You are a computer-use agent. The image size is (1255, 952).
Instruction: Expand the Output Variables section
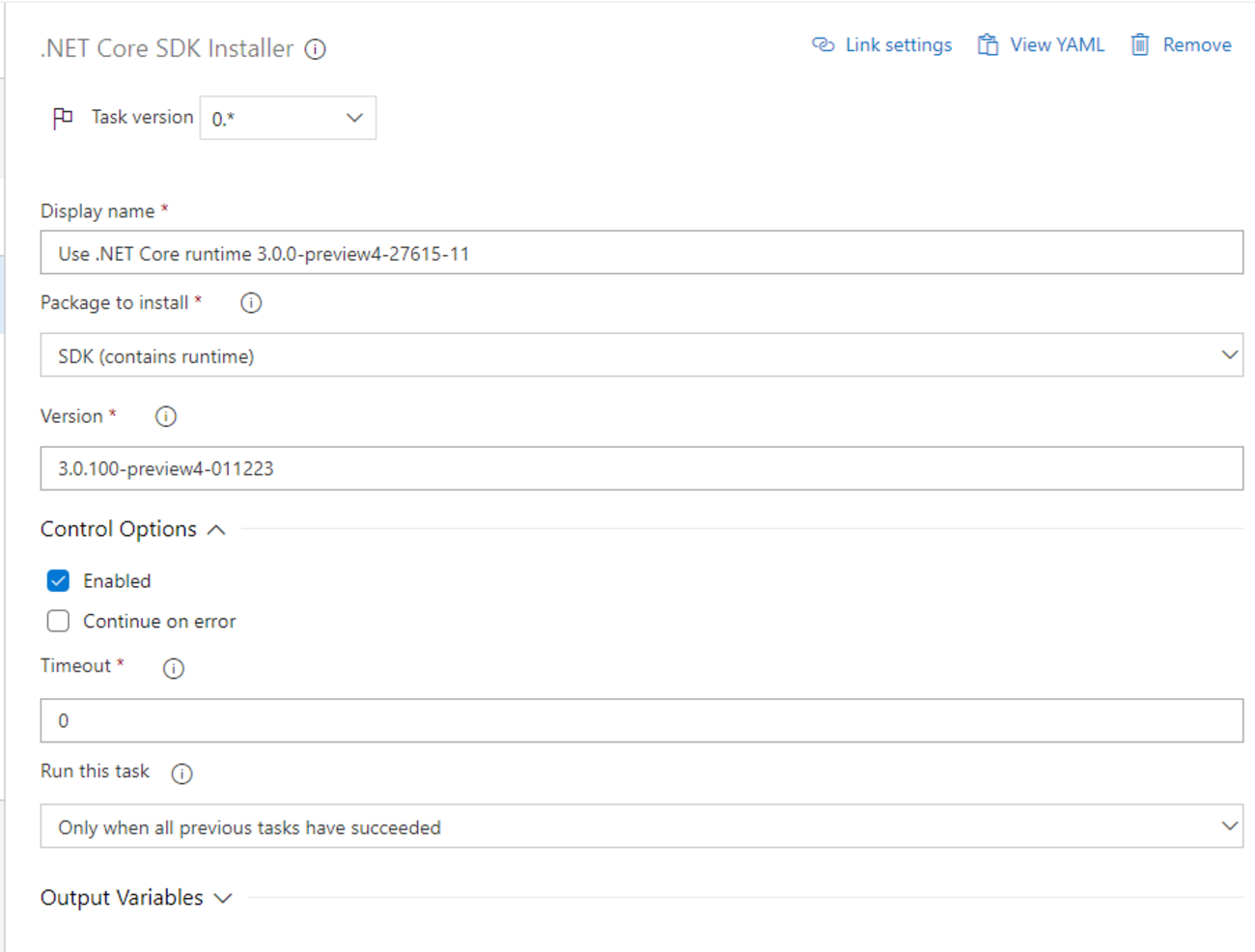tap(223, 898)
